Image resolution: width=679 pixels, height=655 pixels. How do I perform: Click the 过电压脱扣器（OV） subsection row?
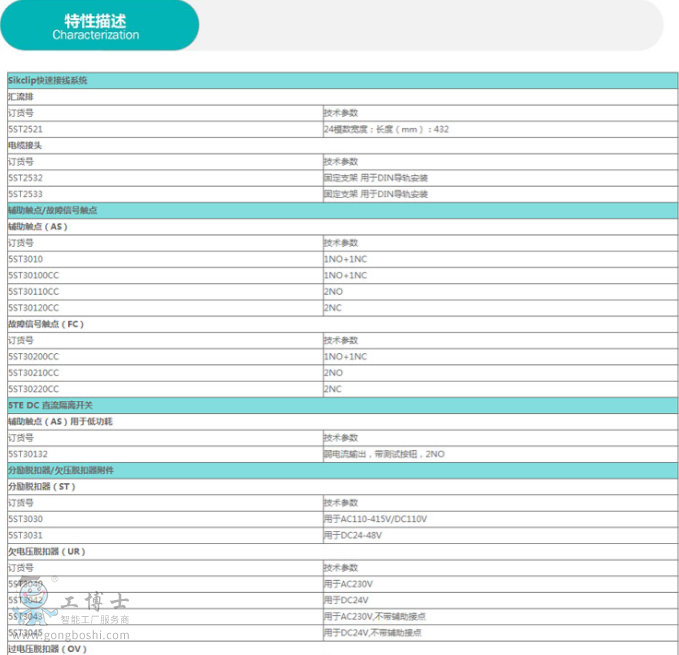click(x=343, y=649)
